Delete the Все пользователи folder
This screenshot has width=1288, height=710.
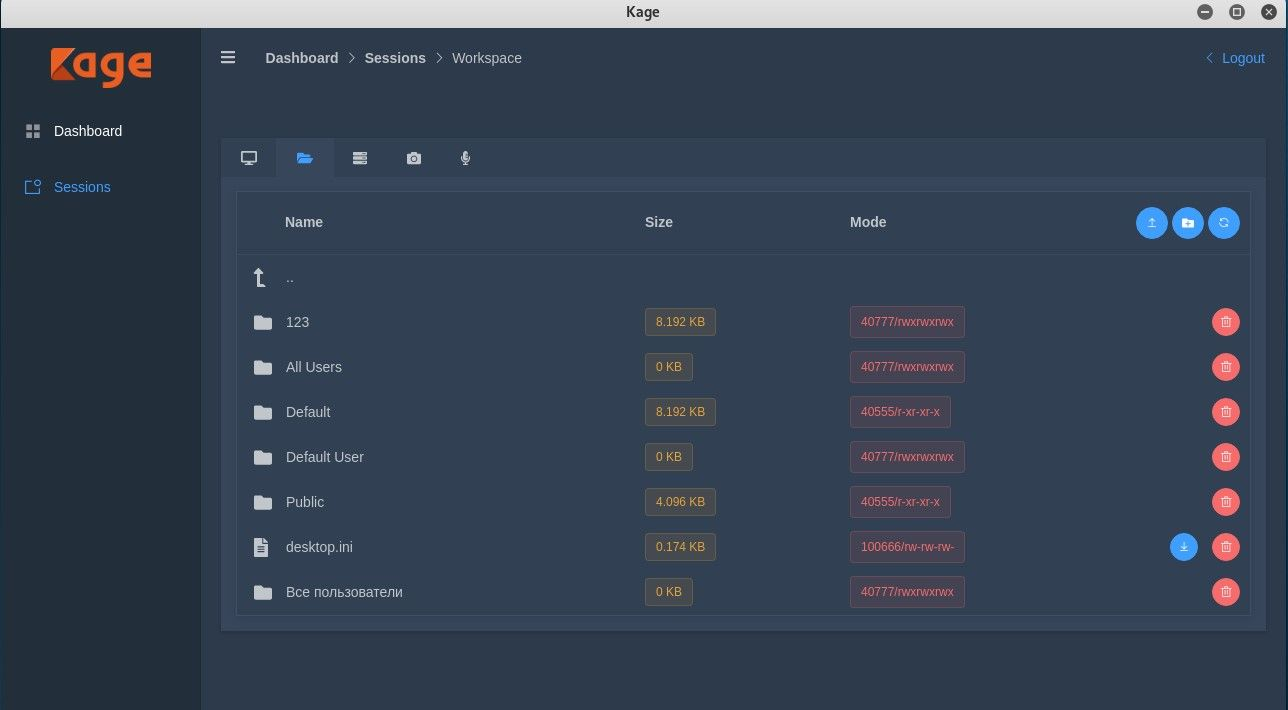coord(1226,592)
